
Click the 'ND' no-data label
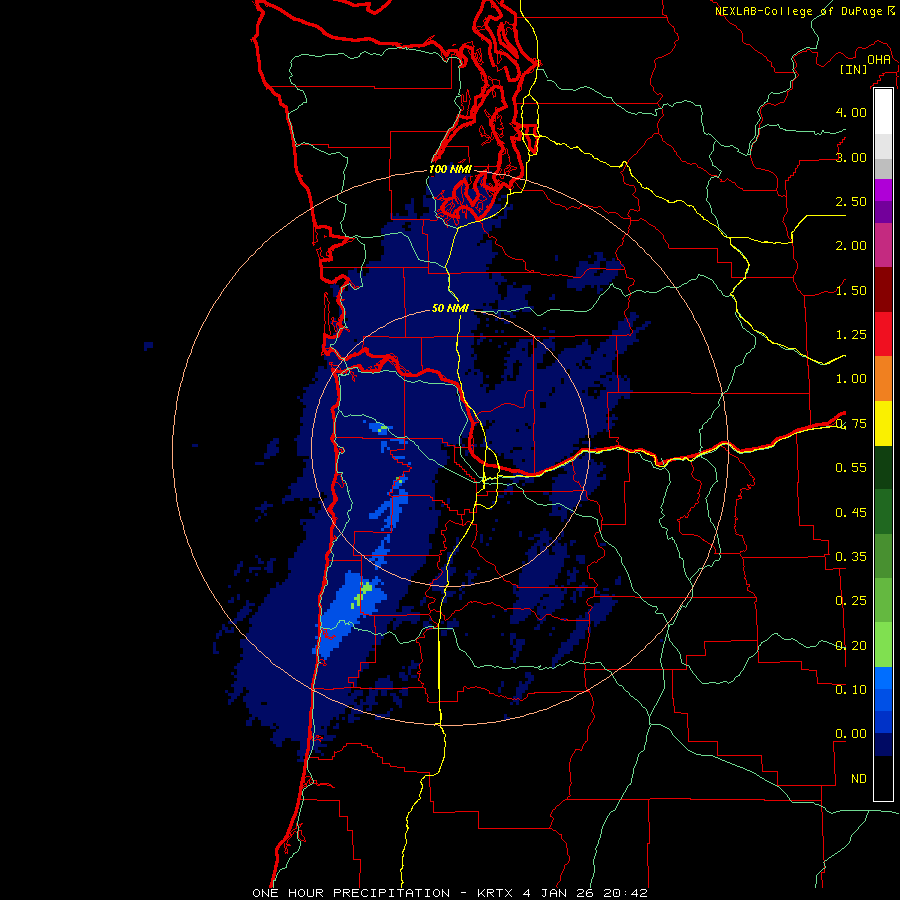tap(859, 779)
